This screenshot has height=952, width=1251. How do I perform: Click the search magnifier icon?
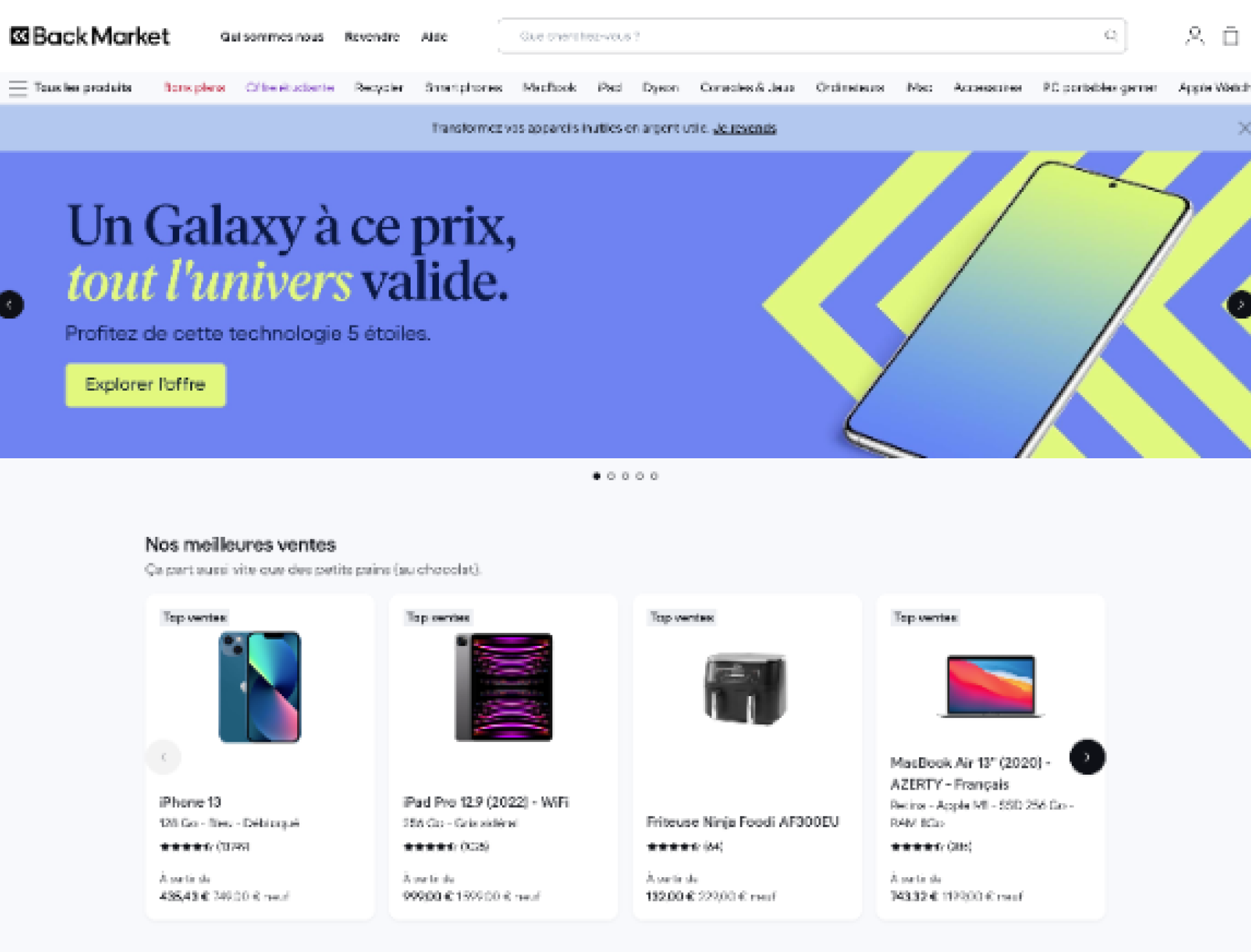pos(1110,35)
